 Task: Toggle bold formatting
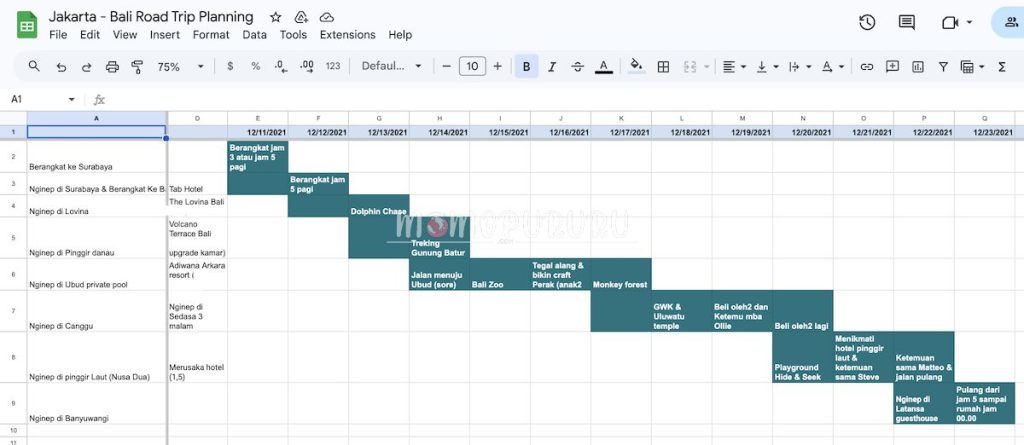[x=526, y=67]
